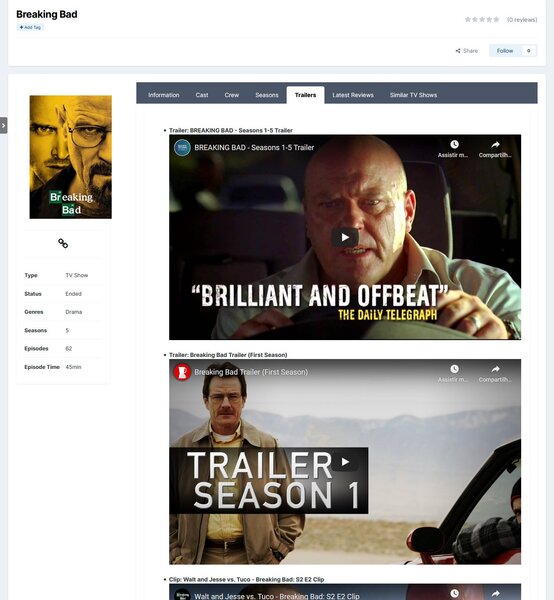Click the Share link in header
The image size is (554, 600).
tap(467, 51)
